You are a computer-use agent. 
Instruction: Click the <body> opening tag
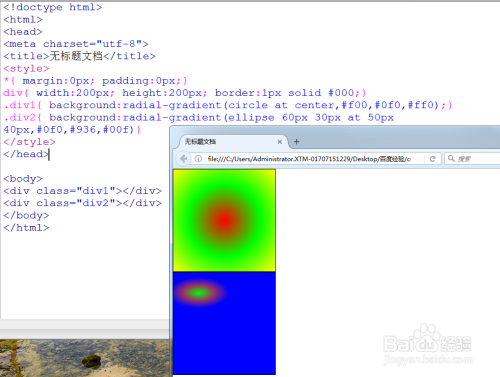click(x=23, y=179)
